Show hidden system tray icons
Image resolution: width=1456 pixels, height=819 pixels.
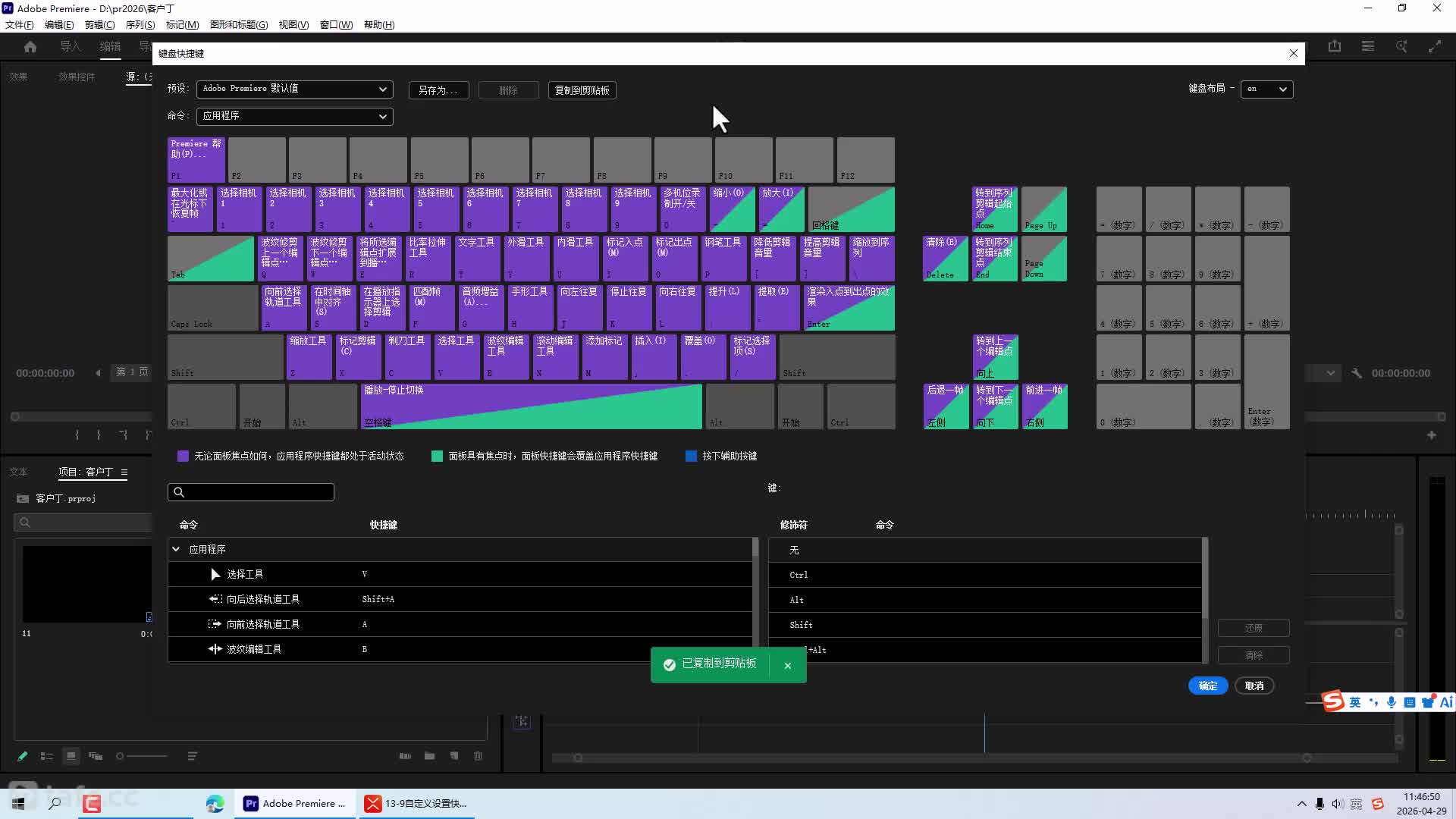pos(1302,804)
